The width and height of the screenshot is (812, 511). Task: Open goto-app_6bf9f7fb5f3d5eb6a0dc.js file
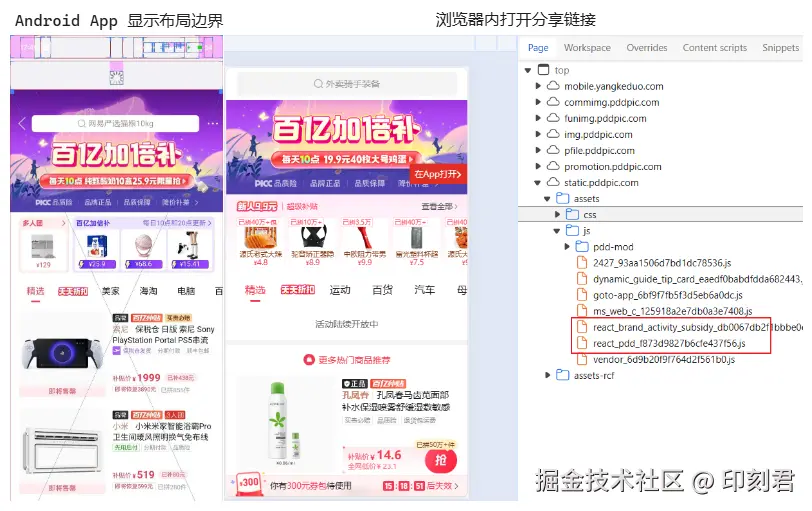[668, 295]
